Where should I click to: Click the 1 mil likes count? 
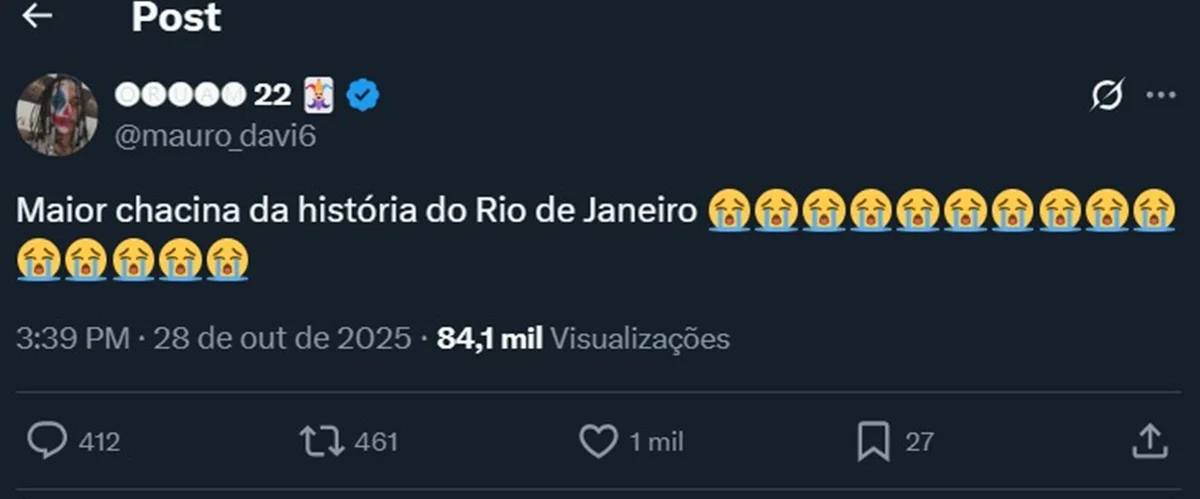point(657,442)
